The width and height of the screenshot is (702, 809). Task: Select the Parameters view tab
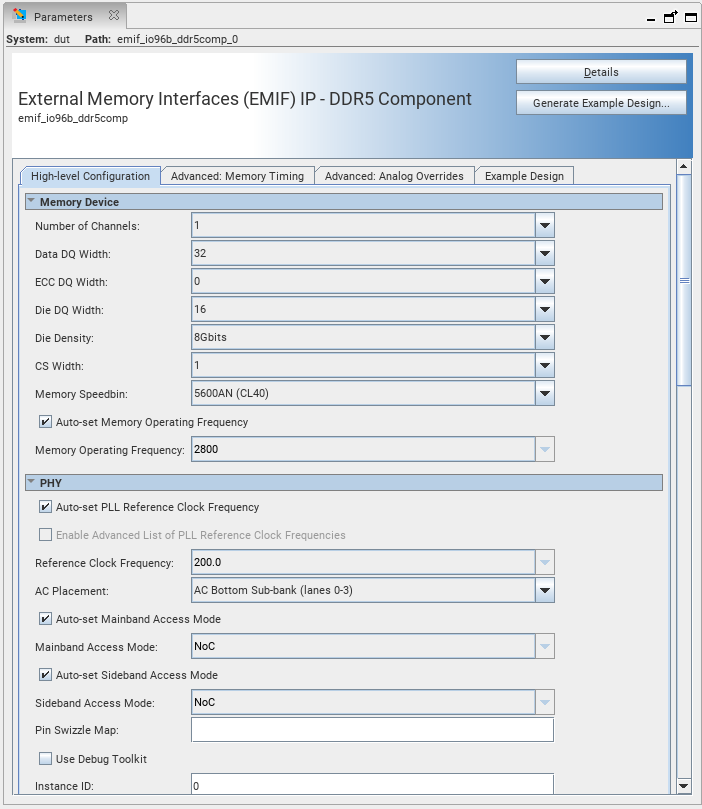pyautogui.click(x=66, y=17)
